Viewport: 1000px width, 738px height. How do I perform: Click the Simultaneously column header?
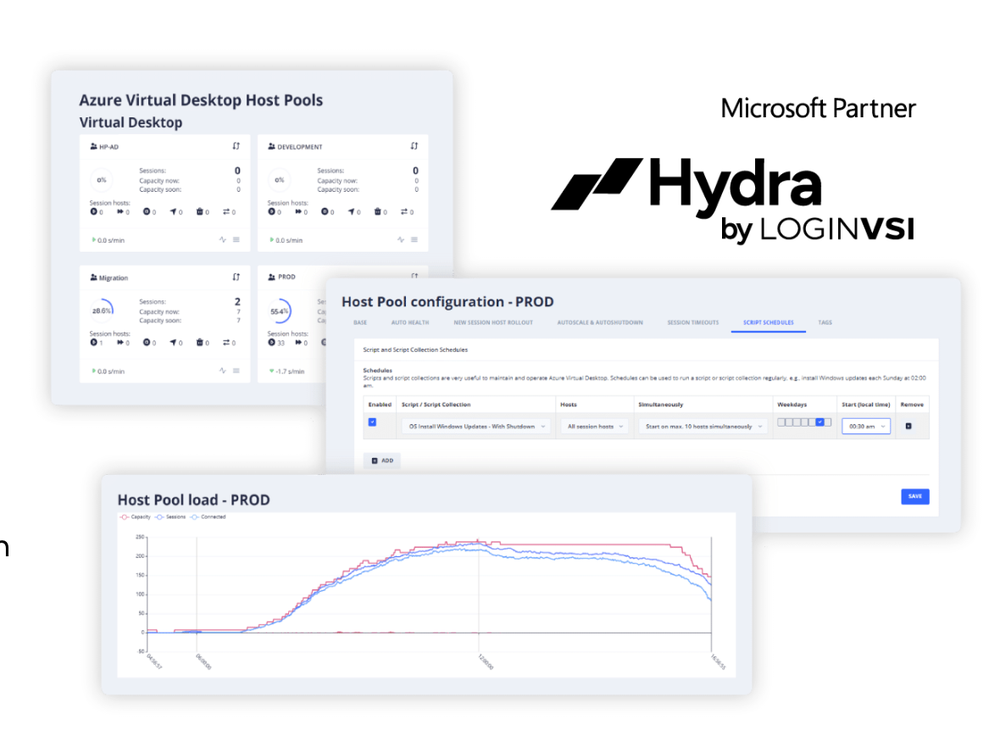(x=661, y=404)
